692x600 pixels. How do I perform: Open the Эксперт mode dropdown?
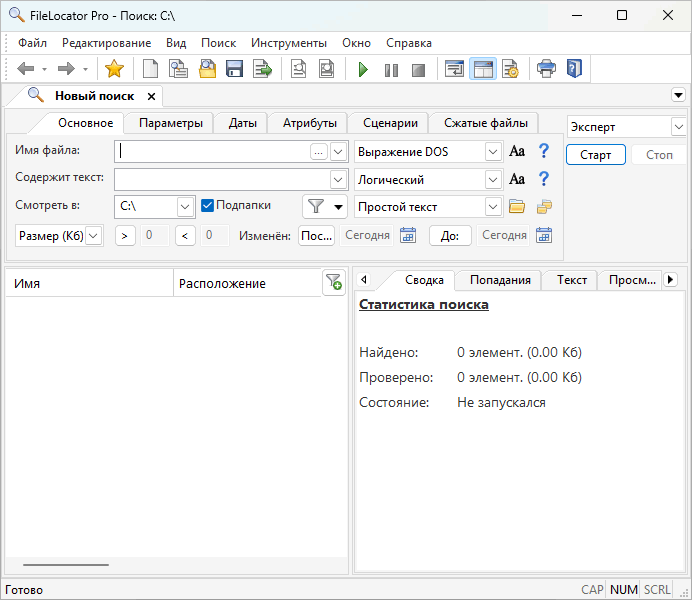[678, 127]
